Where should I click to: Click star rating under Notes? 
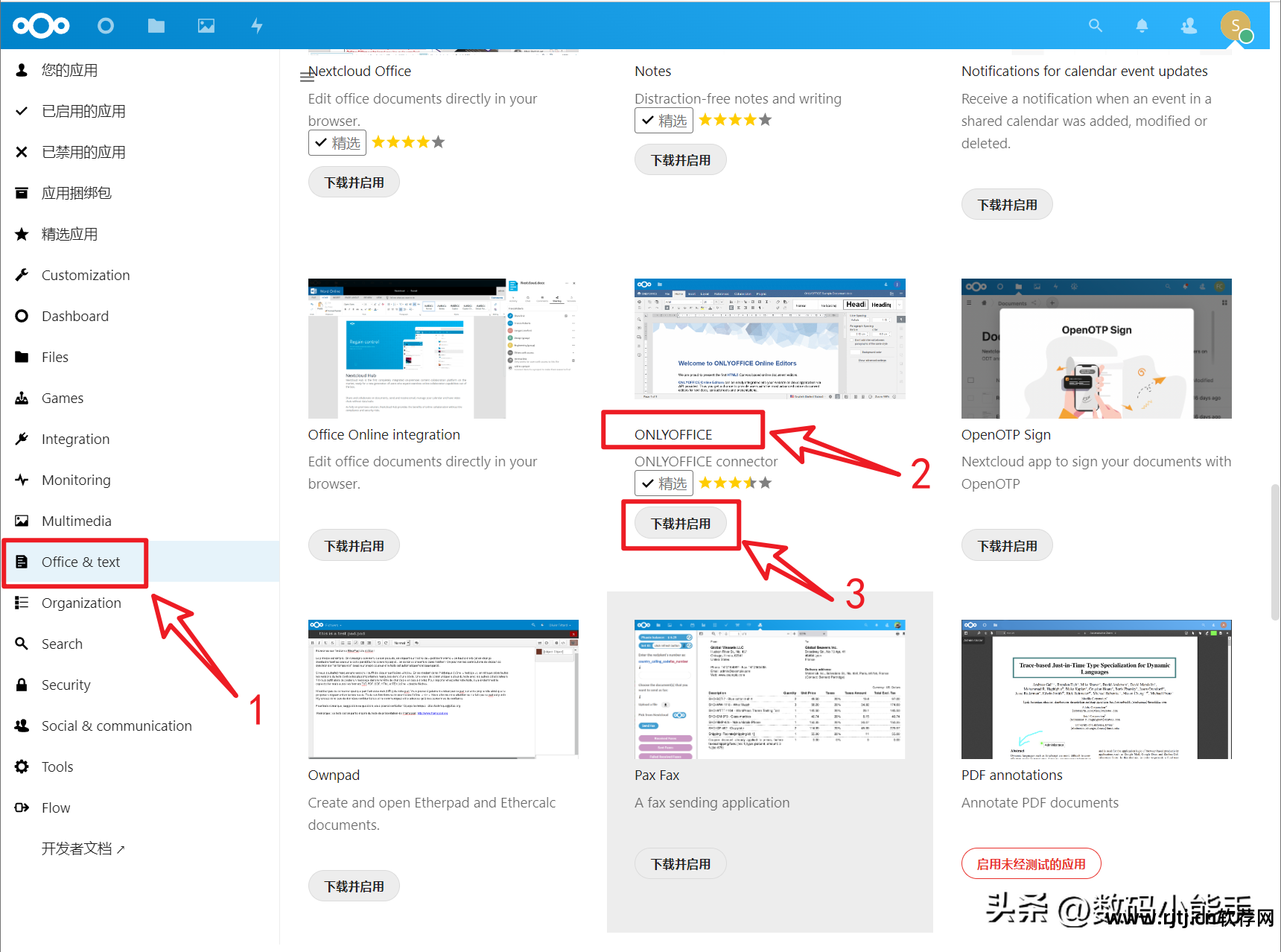pyautogui.click(x=735, y=120)
